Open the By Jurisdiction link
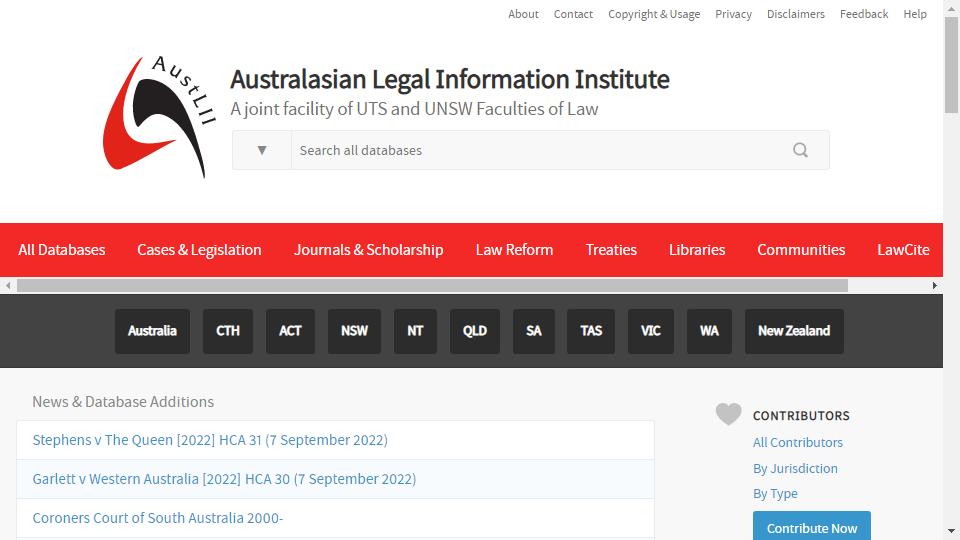The width and height of the screenshot is (960, 540). (x=795, y=468)
